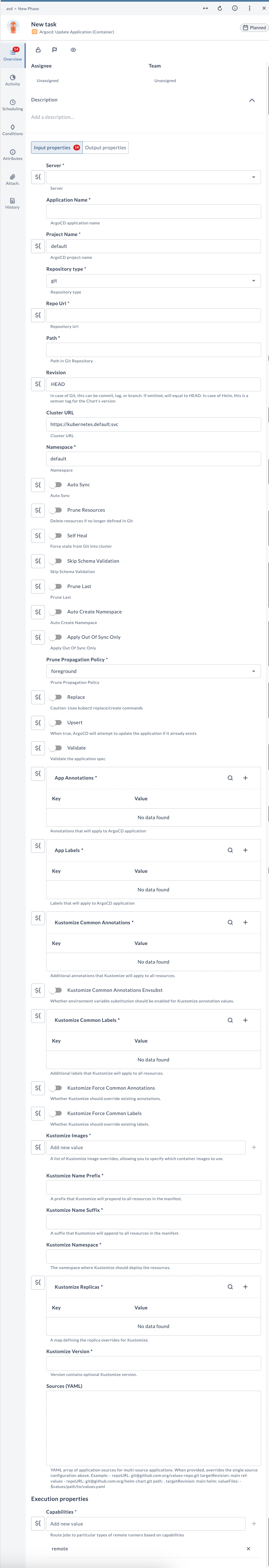Search within Kustomize Common Labels table

pos(230,1020)
